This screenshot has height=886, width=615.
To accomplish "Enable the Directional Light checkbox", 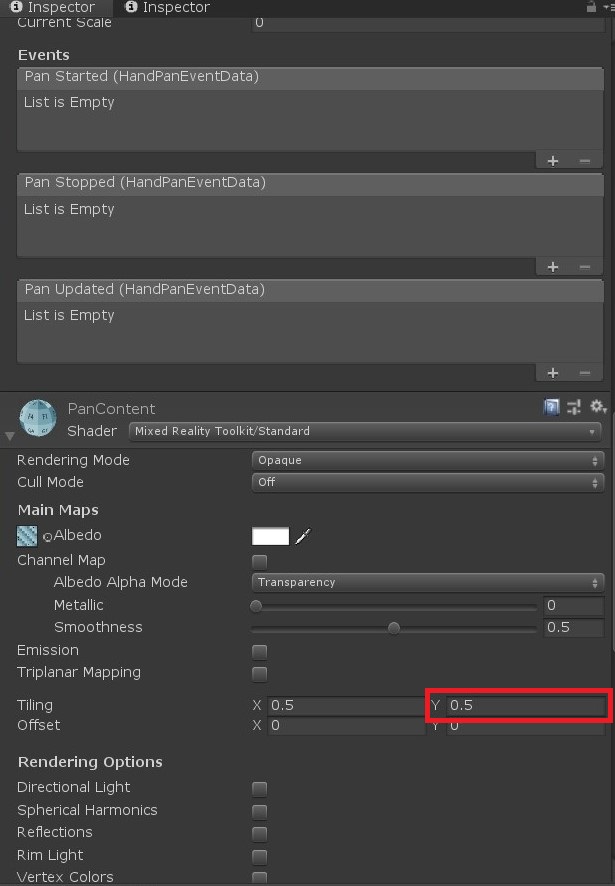I will click(259, 789).
